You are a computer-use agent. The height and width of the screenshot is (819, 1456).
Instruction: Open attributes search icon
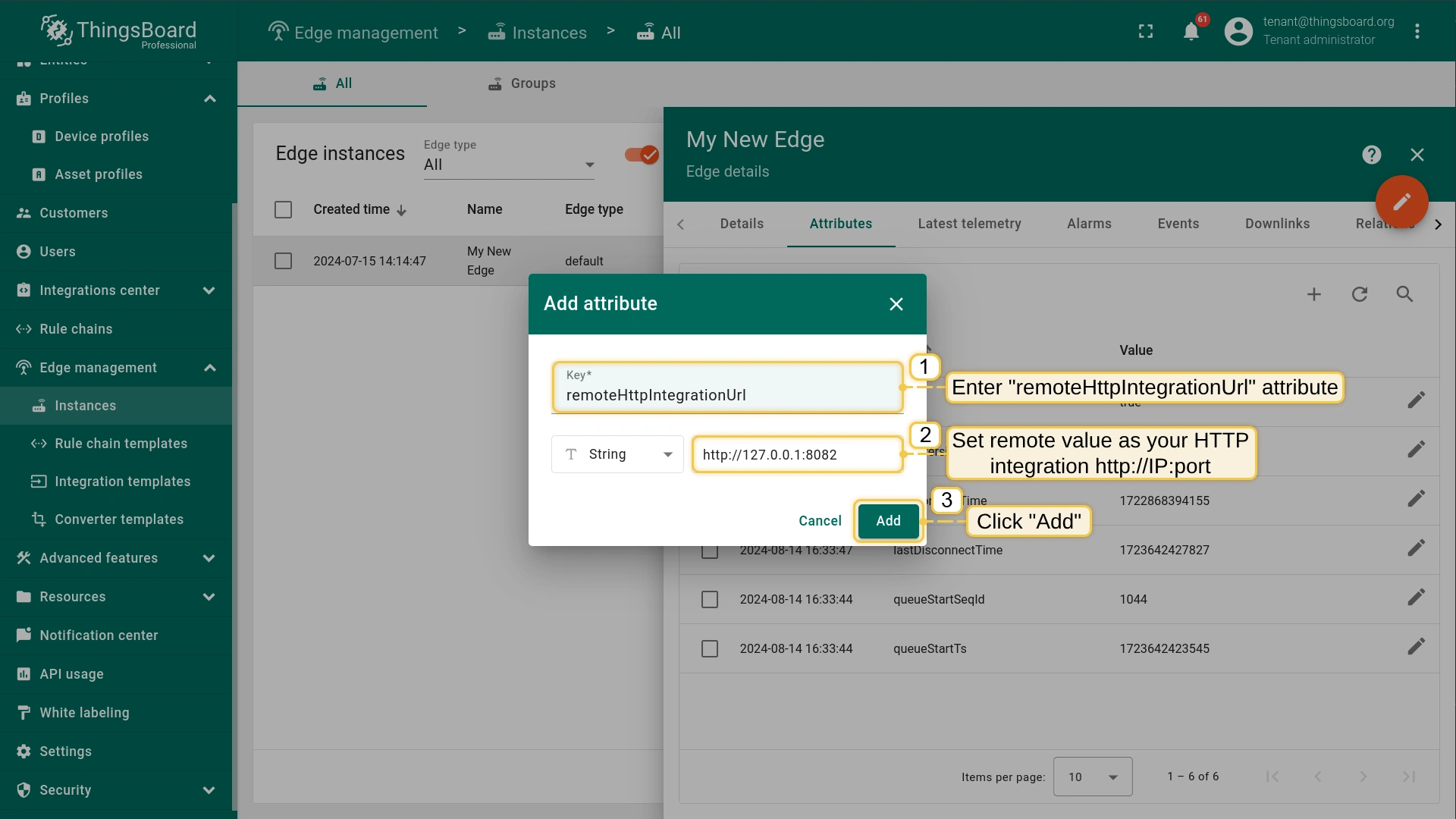pyautogui.click(x=1404, y=294)
